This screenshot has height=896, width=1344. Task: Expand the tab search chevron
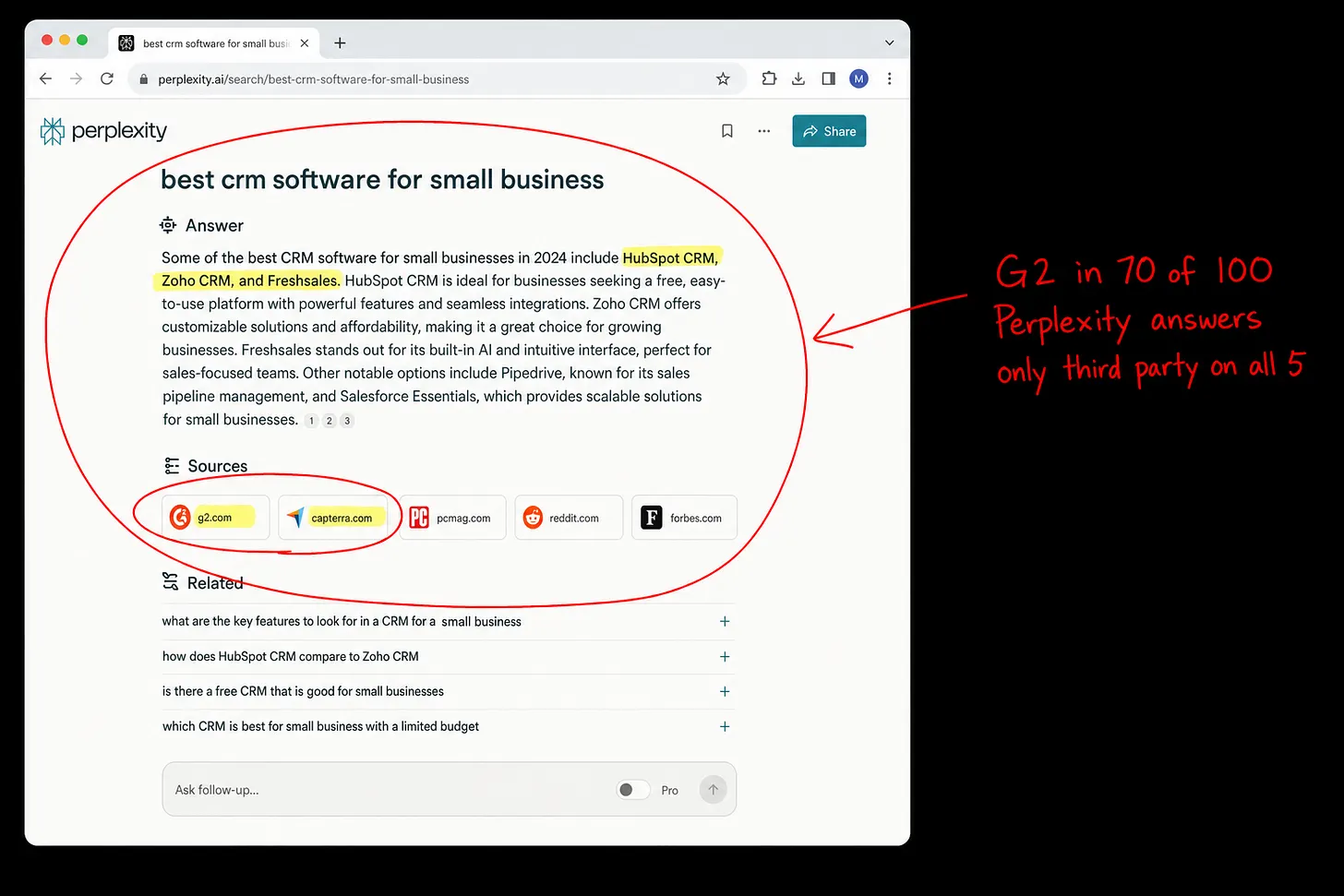tap(889, 42)
